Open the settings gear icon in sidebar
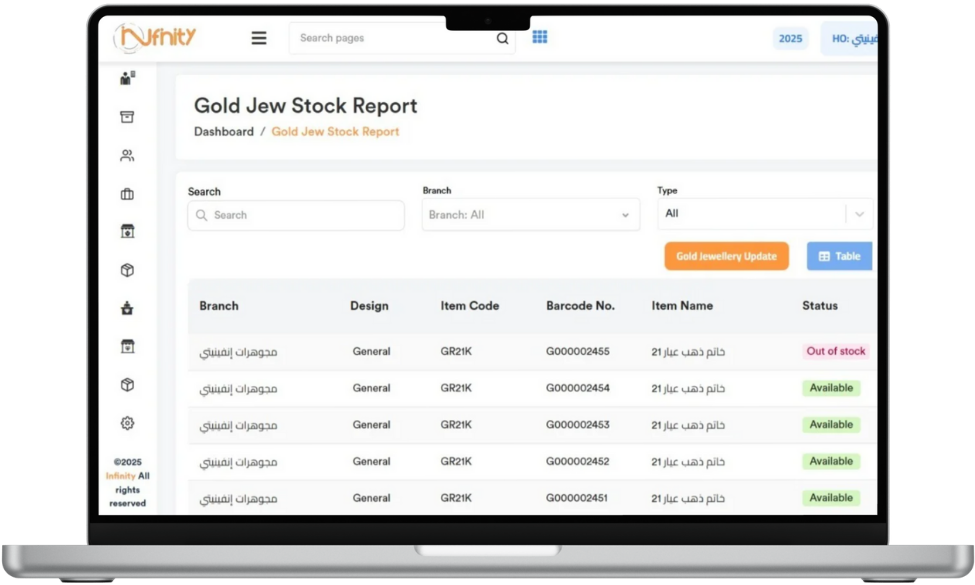This screenshot has width=975, height=585. pos(127,423)
